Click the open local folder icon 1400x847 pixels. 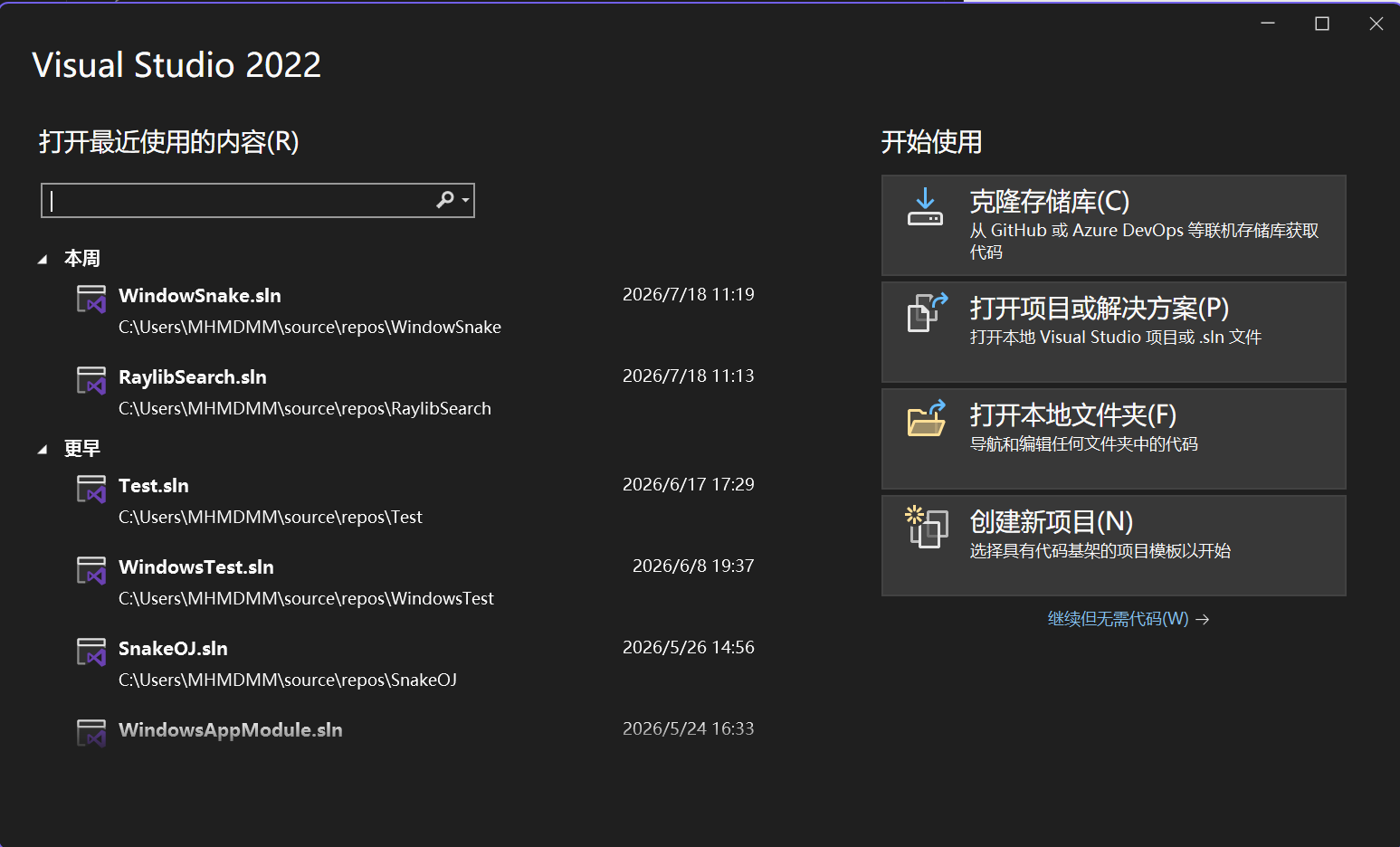(927, 418)
